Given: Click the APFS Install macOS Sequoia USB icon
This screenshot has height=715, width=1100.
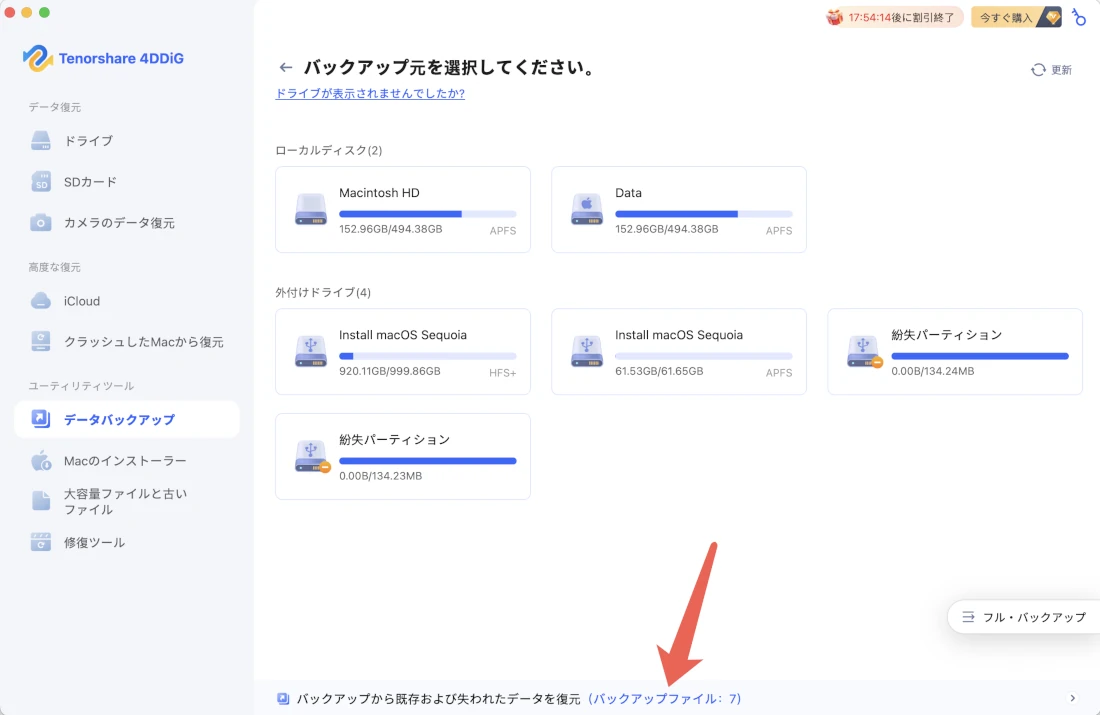Looking at the screenshot, I should click(x=586, y=352).
